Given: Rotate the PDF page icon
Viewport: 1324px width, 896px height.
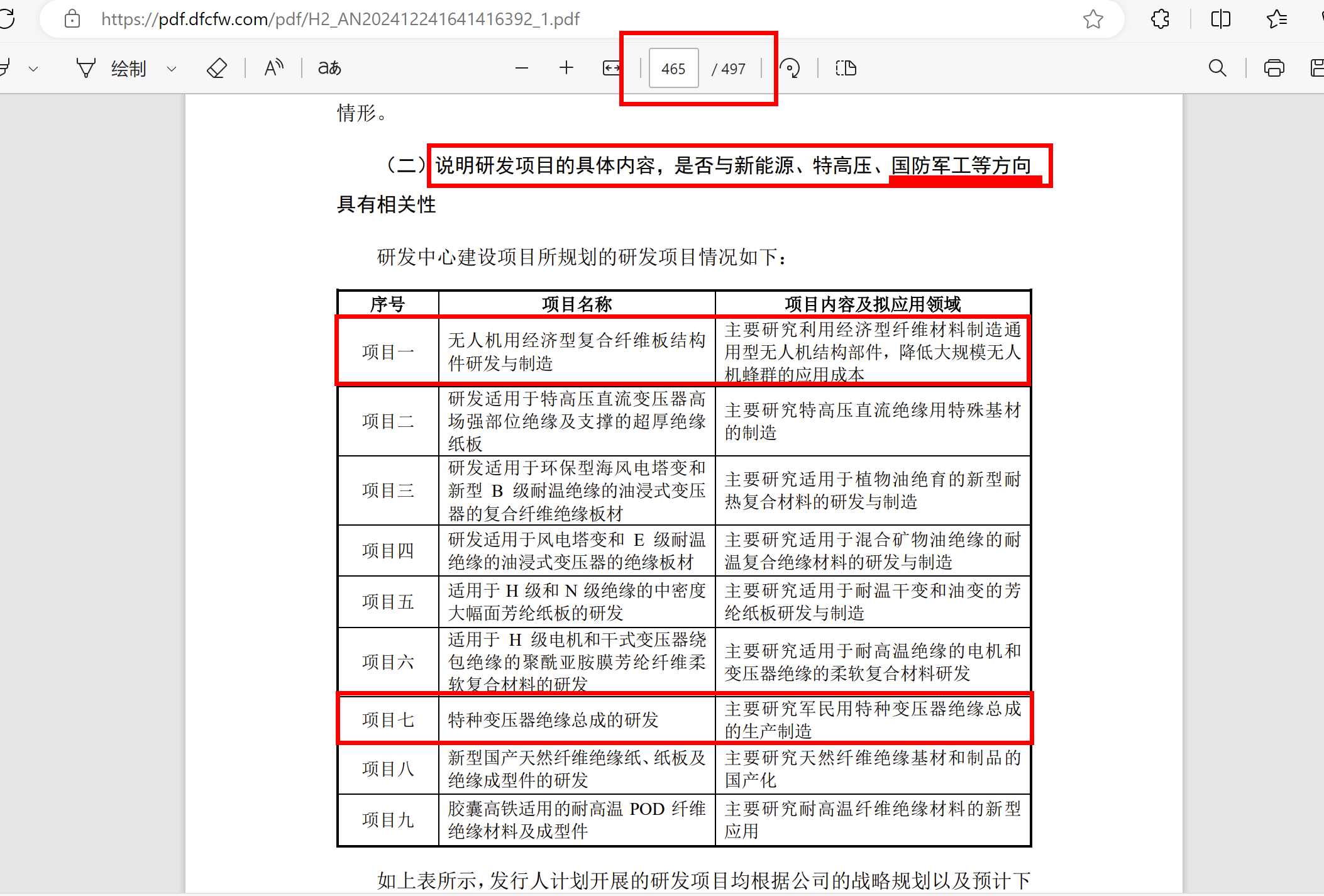Looking at the screenshot, I should click(790, 68).
